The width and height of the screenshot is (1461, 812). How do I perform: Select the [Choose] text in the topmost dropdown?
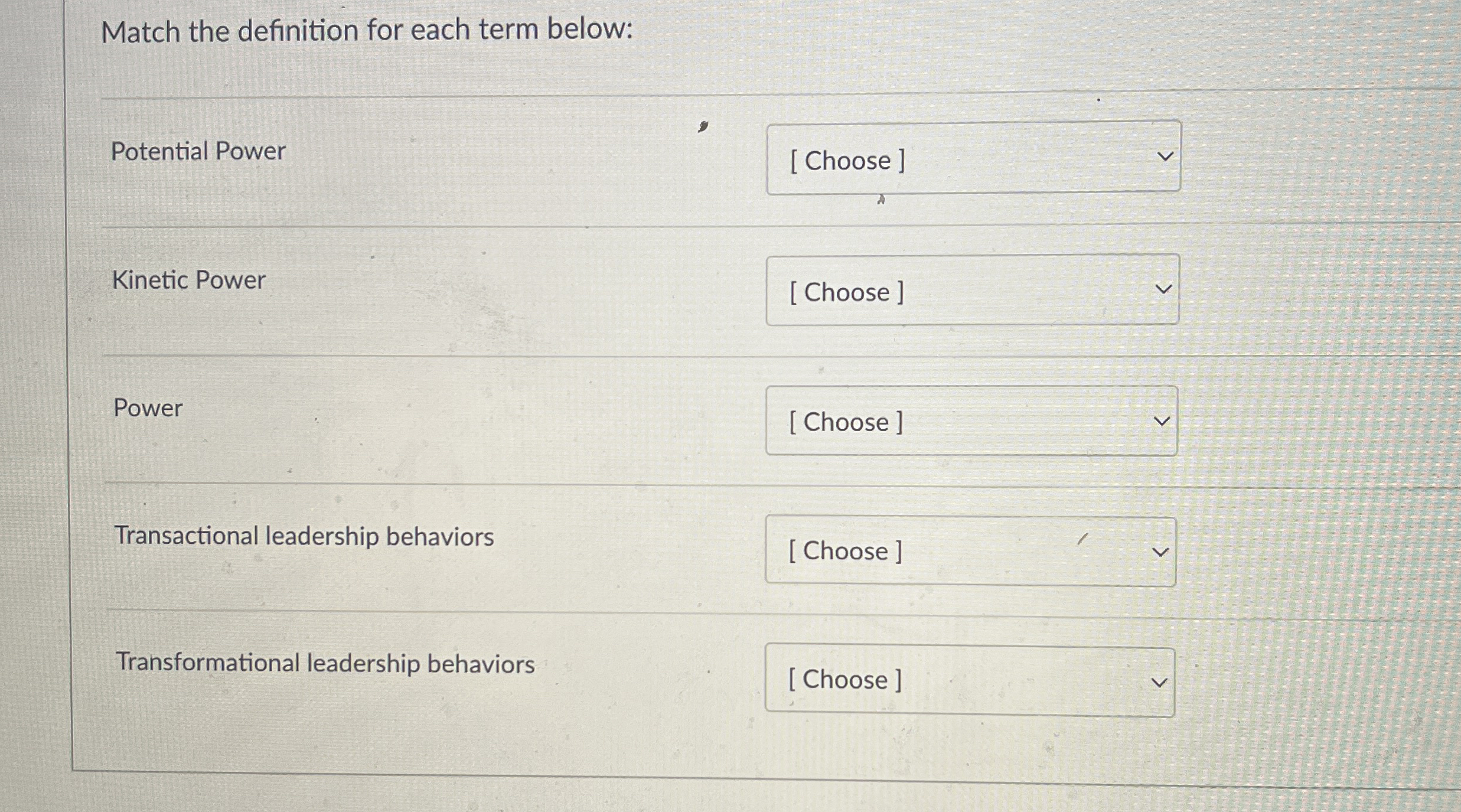tap(846, 159)
